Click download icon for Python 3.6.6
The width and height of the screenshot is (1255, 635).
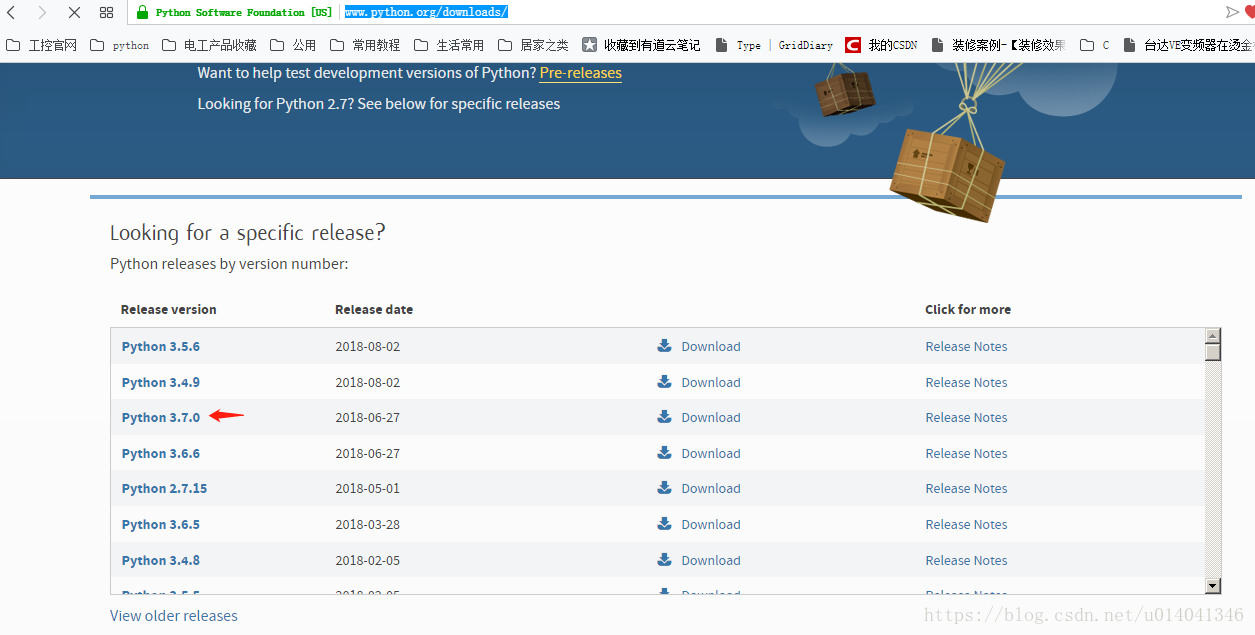(x=664, y=453)
